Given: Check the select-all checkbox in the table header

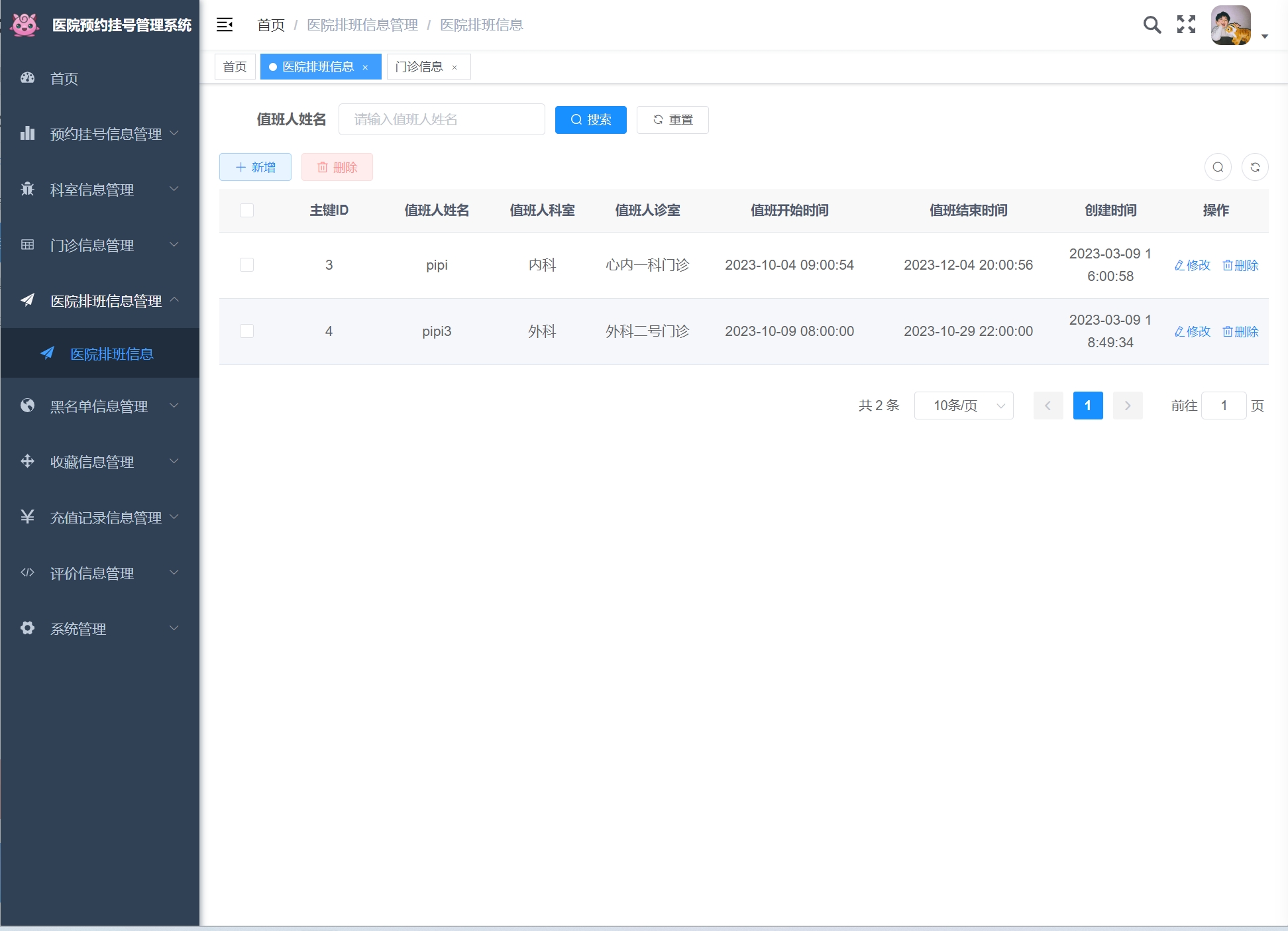Looking at the screenshot, I should (x=246, y=211).
